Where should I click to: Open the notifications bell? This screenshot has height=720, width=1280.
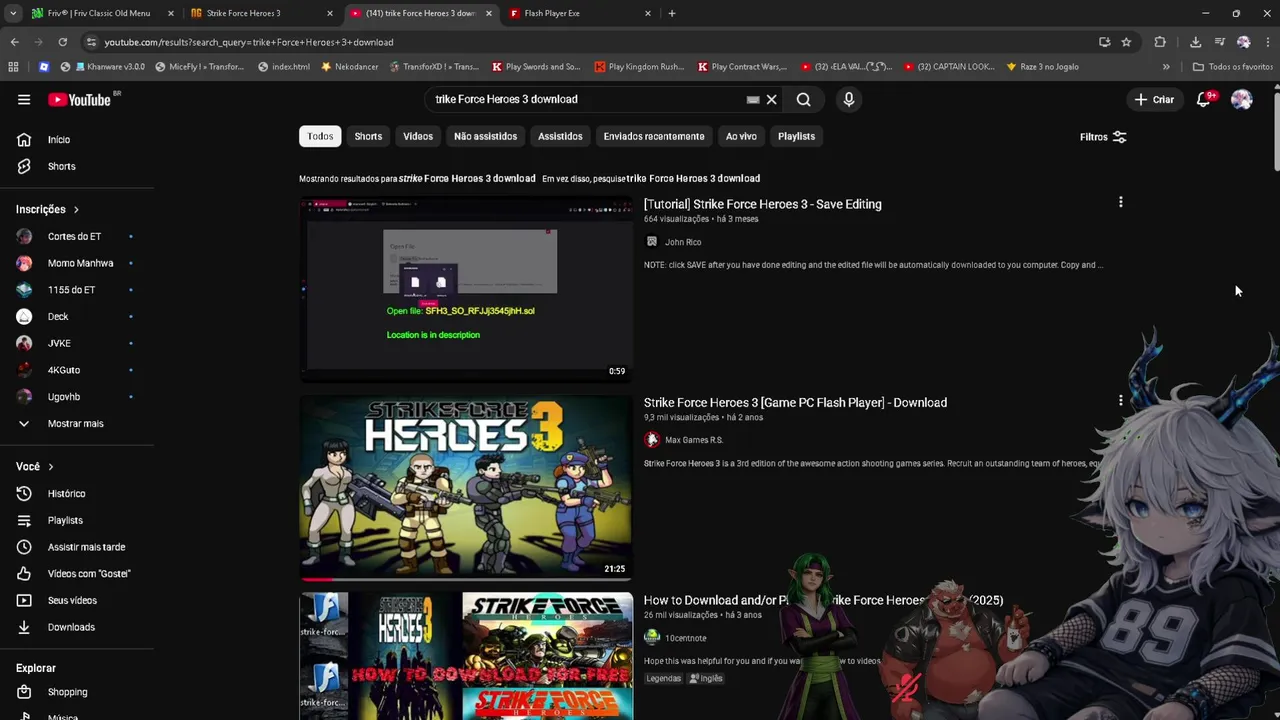[1204, 99]
